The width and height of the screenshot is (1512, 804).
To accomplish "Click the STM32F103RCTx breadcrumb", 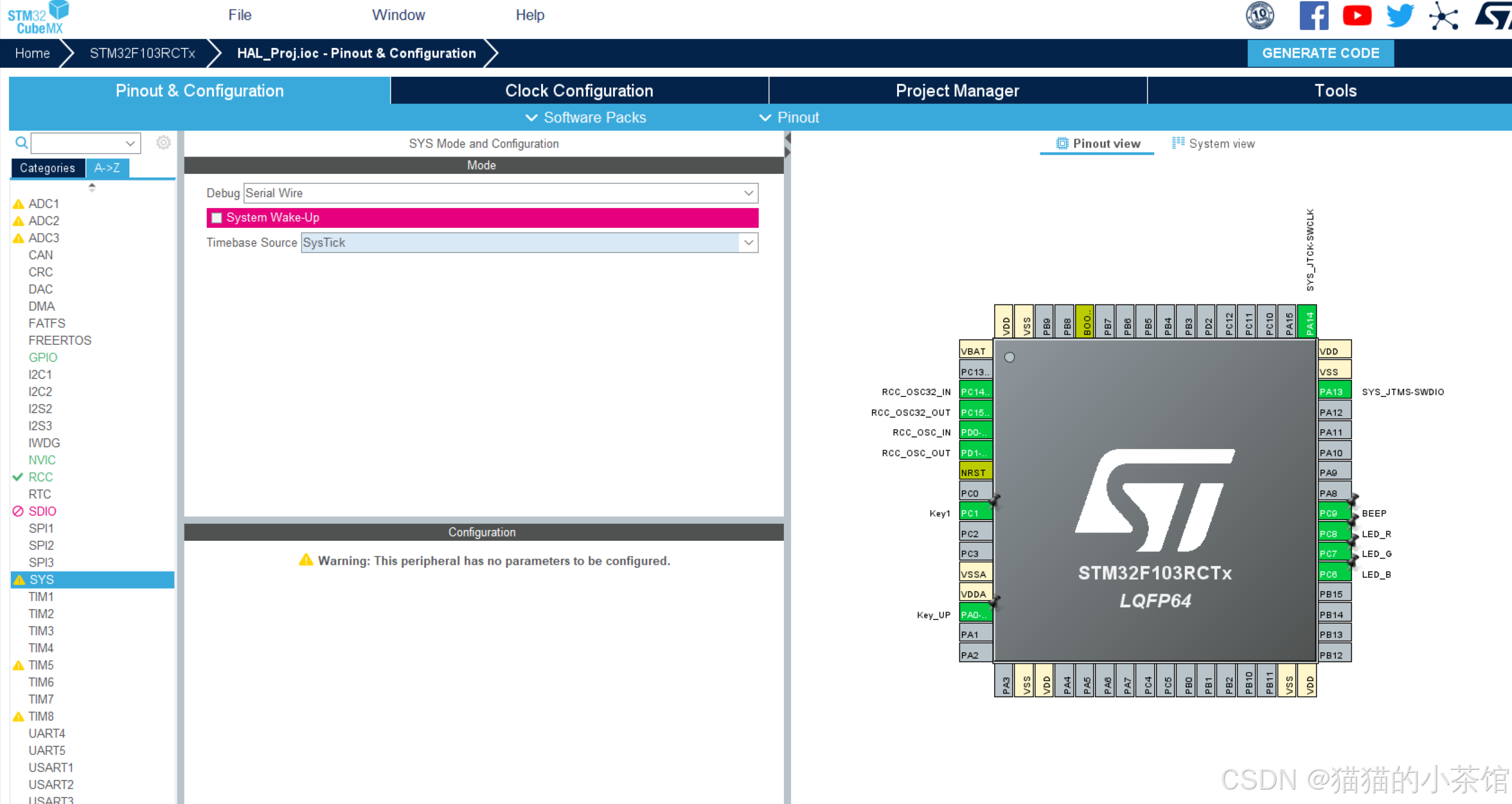I will pos(143,53).
